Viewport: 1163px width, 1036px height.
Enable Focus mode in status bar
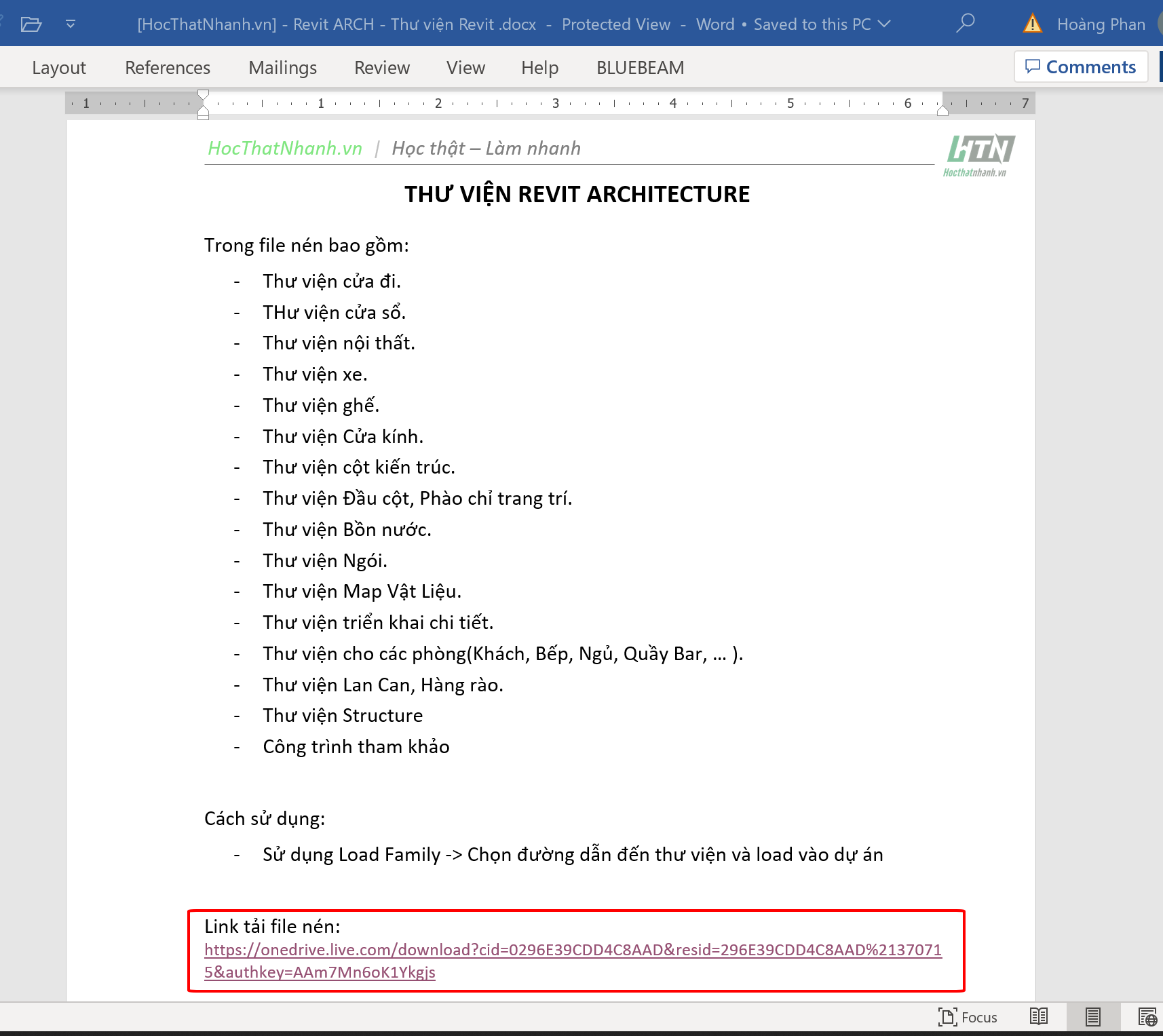968,1017
